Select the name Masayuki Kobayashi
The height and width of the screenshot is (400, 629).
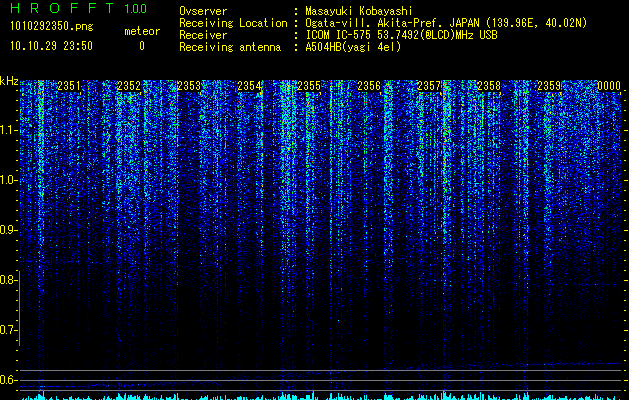[x=359, y=11]
